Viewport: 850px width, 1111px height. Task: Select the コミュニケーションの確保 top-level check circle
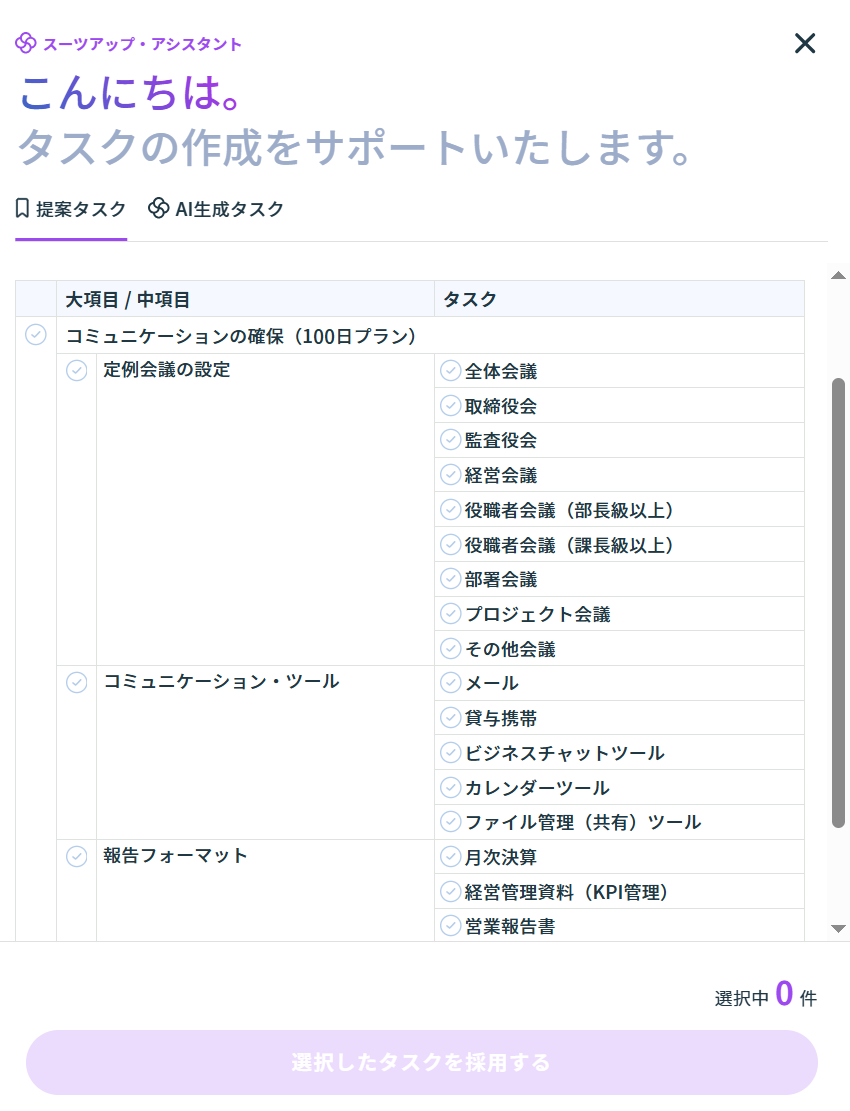36,335
